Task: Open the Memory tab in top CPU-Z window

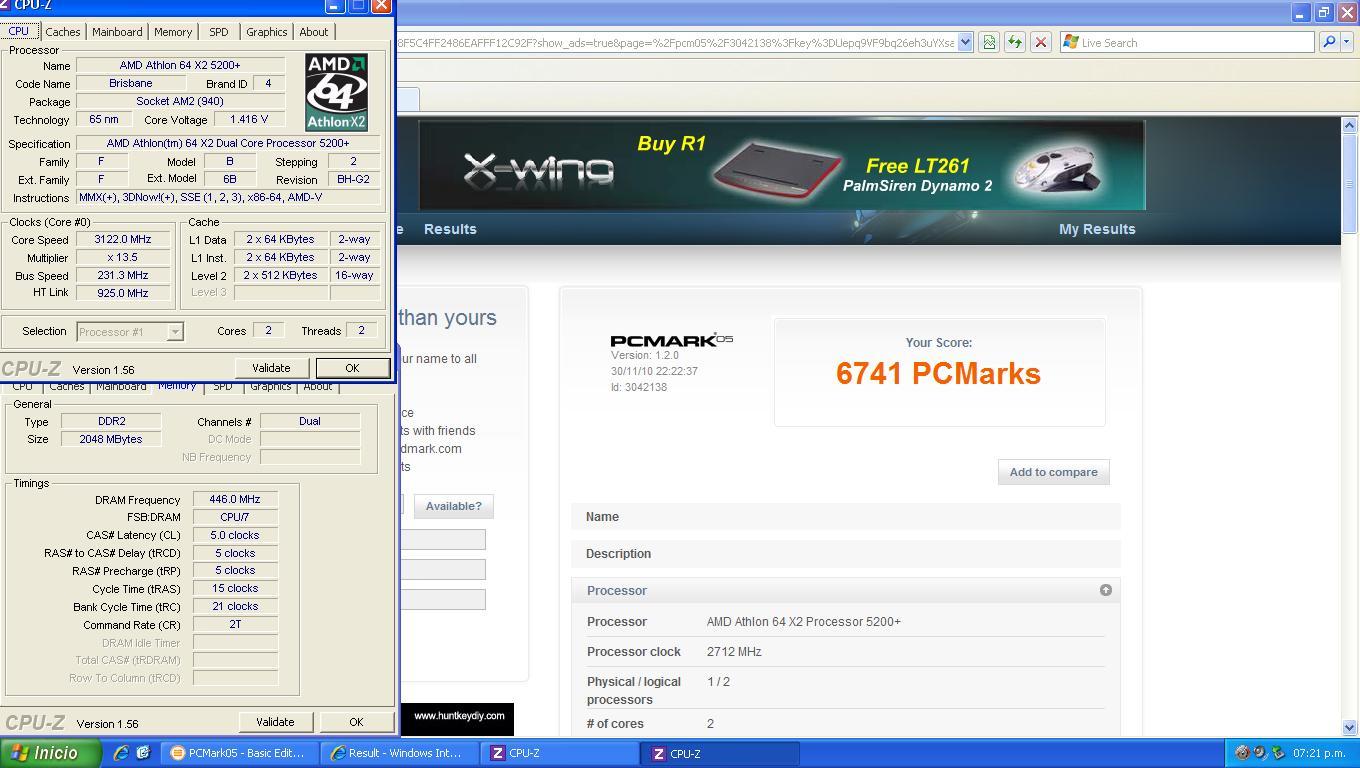Action: (x=173, y=32)
